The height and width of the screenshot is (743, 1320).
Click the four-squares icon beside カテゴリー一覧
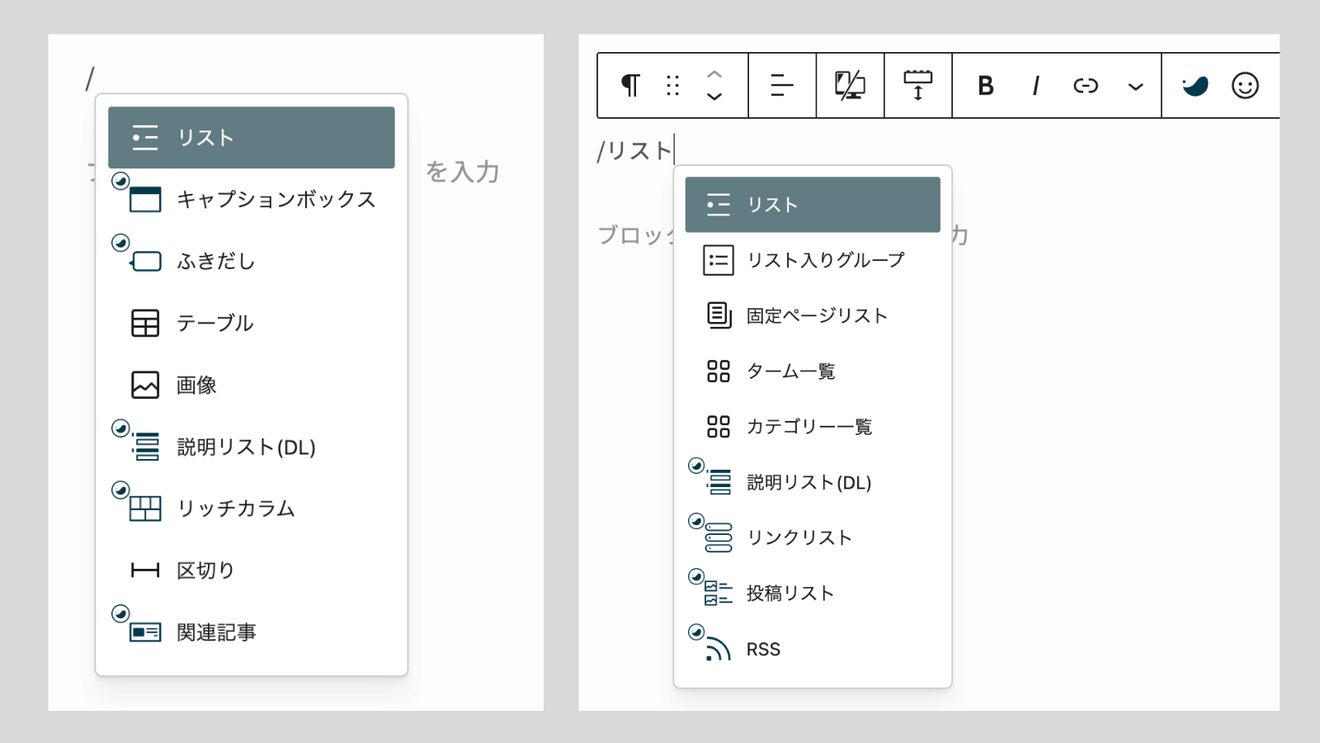[x=718, y=427]
